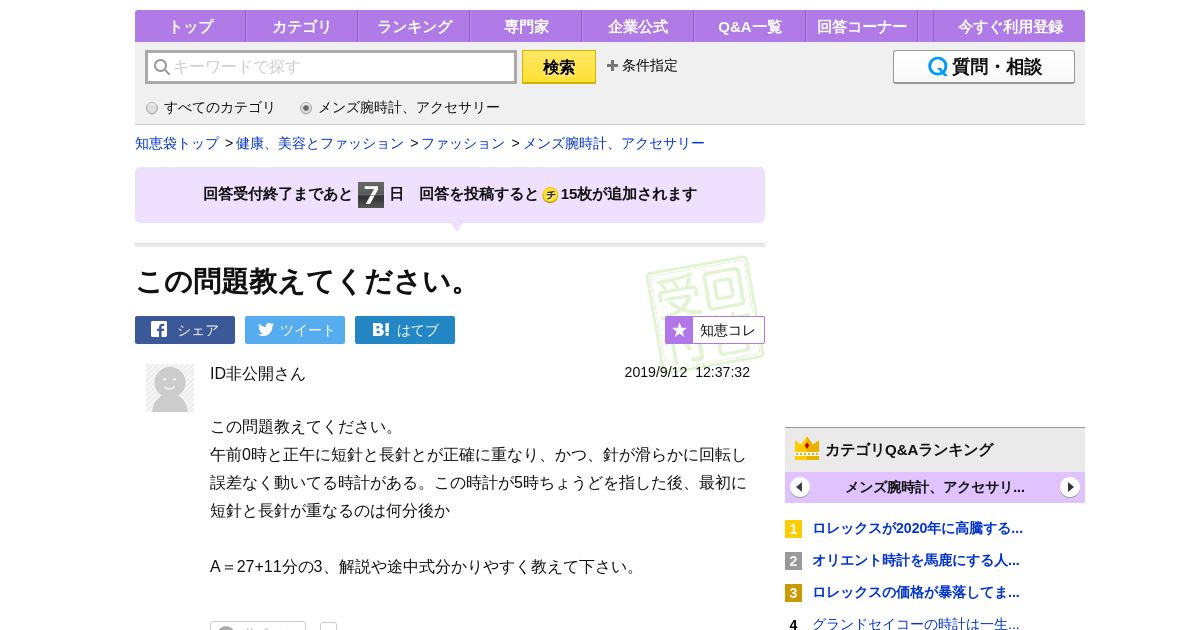This screenshot has width=1200, height=630.
Task: Click the キーワードで探す search input
Action: [331, 67]
